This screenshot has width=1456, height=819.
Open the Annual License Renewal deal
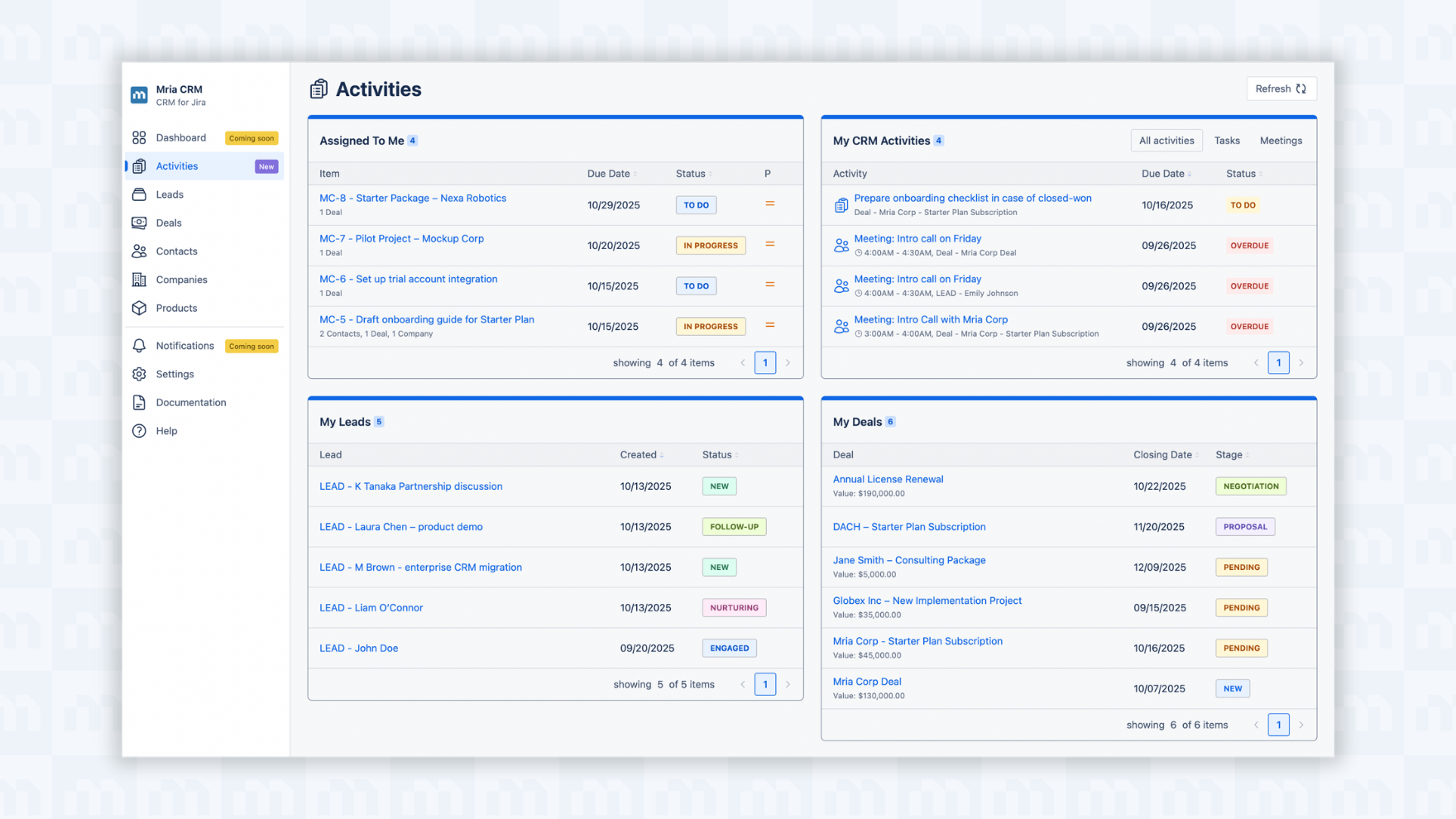[x=888, y=479]
